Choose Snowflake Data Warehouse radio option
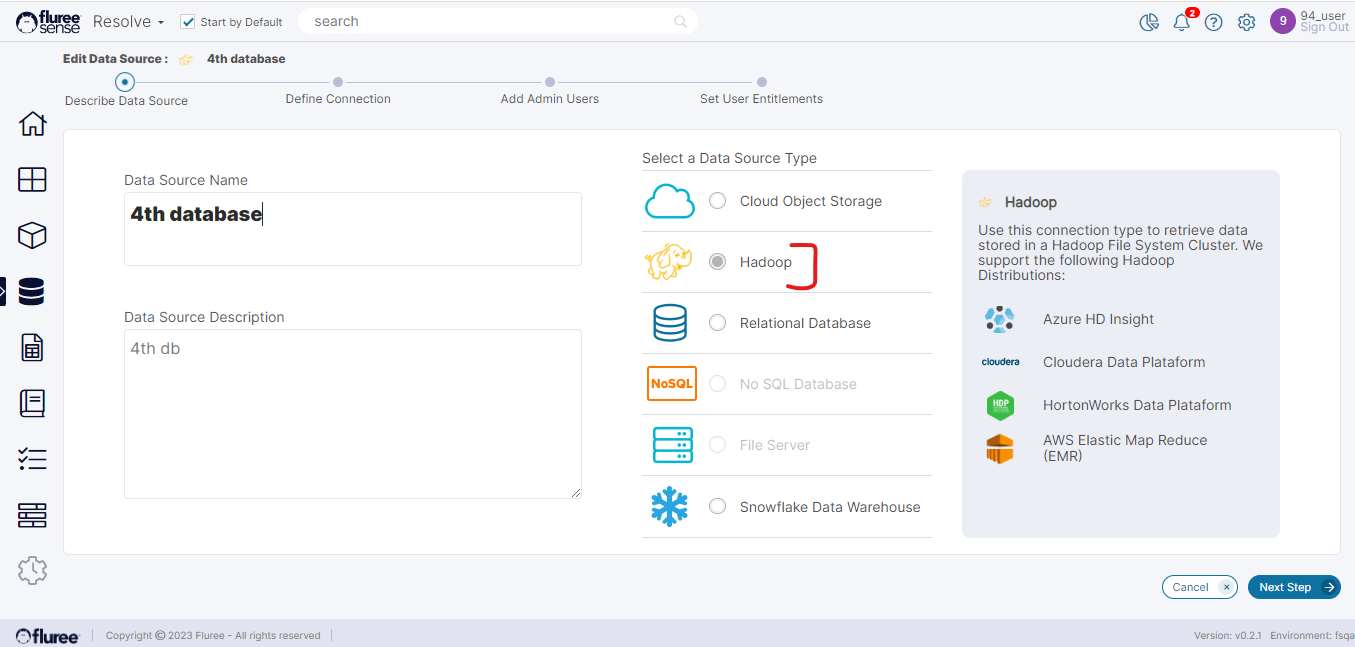The height and width of the screenshot is (647, 1355). tap(717, 507)
